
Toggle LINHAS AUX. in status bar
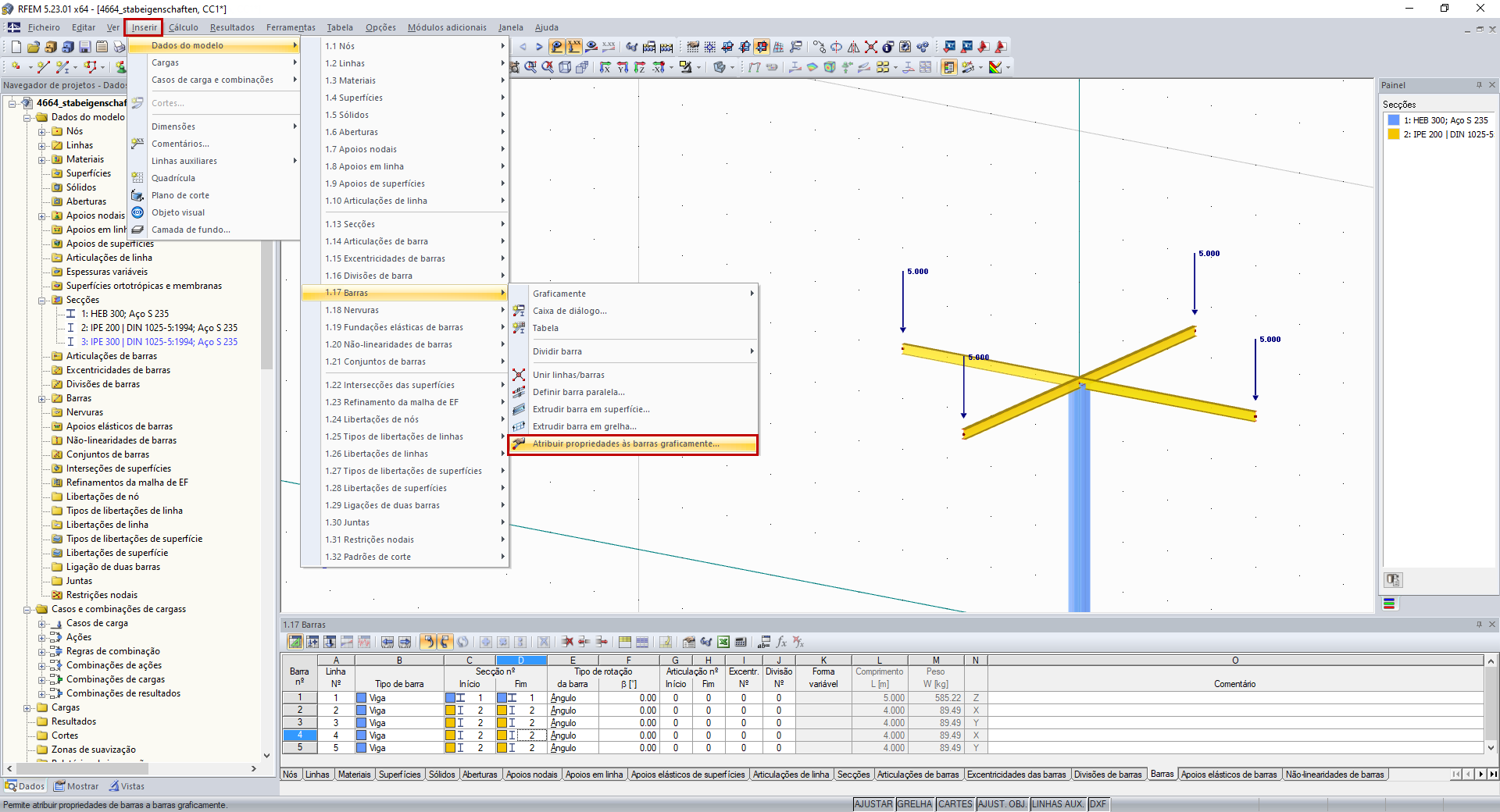[x=1058, y=804]
